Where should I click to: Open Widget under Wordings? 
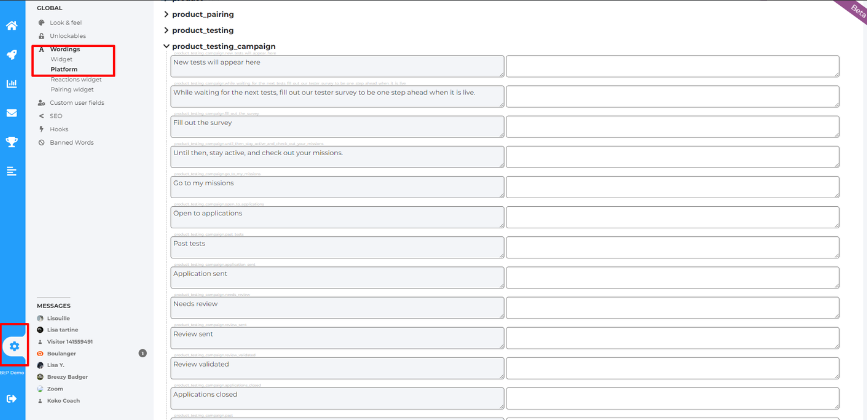pyautogui.click(x=61, y=59)
